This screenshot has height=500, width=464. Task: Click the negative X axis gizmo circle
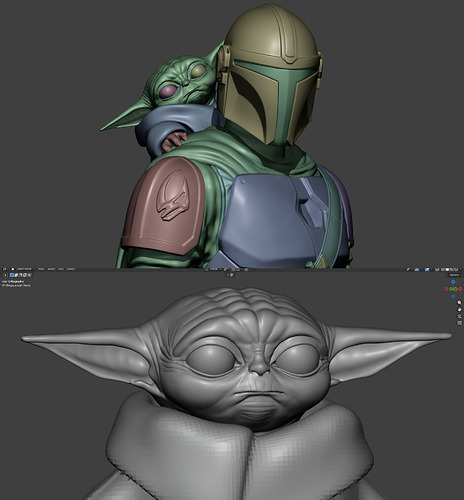pyautogui.click(x=446, y=289)
